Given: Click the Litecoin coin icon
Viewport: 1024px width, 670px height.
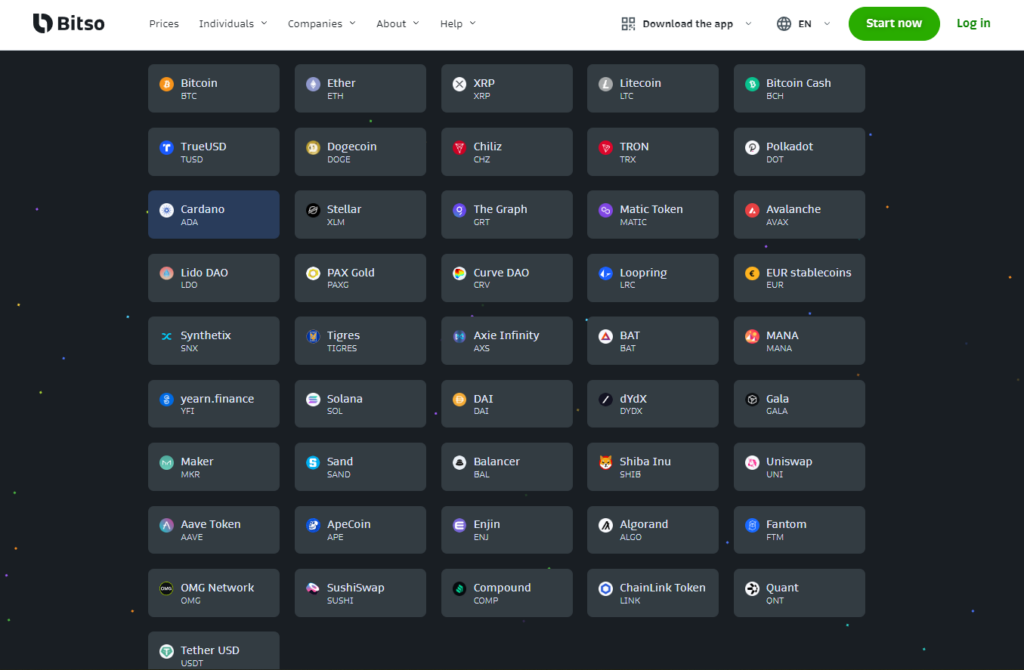Looking at the screenshot, I should tap(605, 84).
